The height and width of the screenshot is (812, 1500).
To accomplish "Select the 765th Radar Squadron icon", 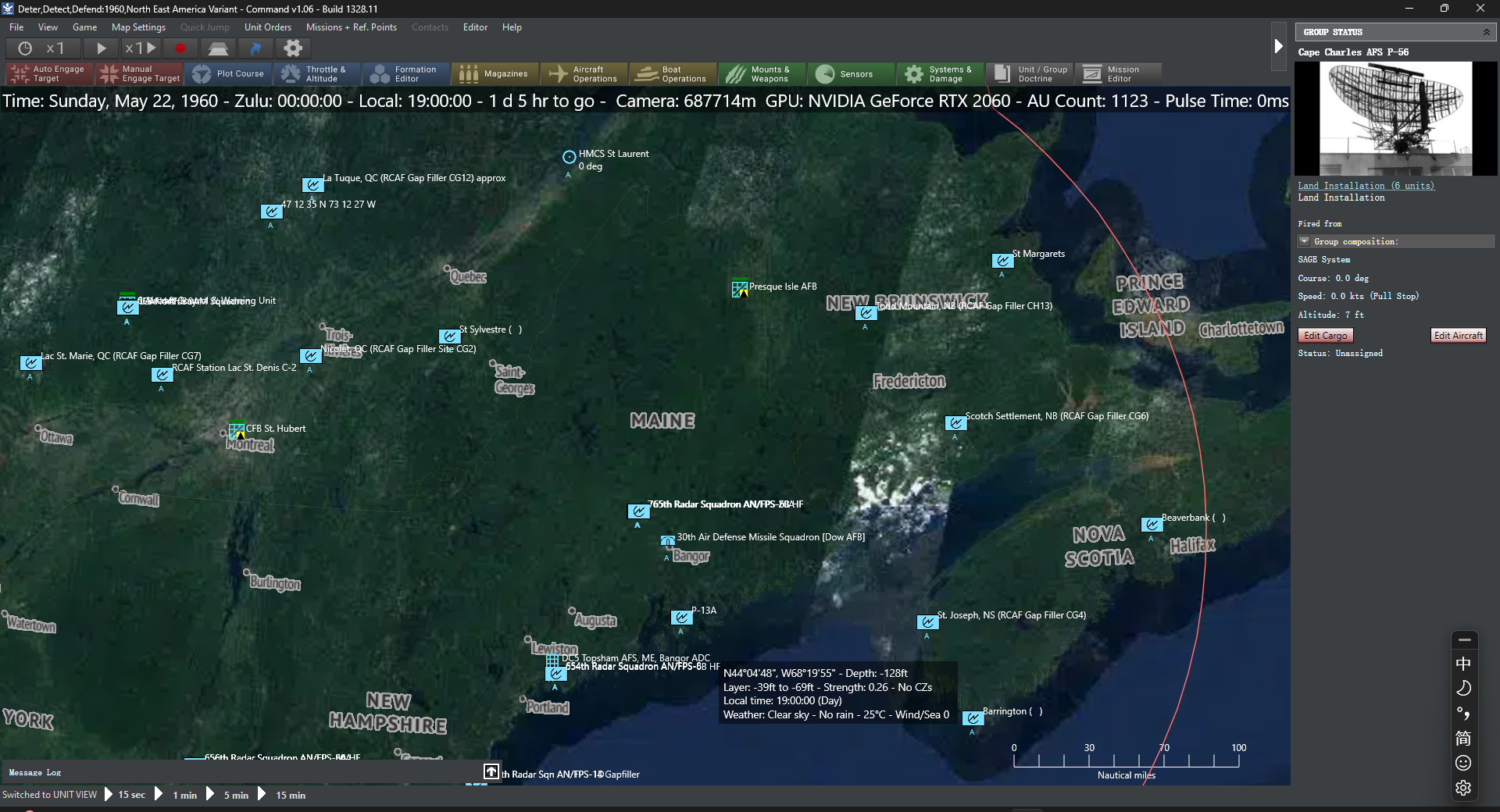I will (638, 511).
